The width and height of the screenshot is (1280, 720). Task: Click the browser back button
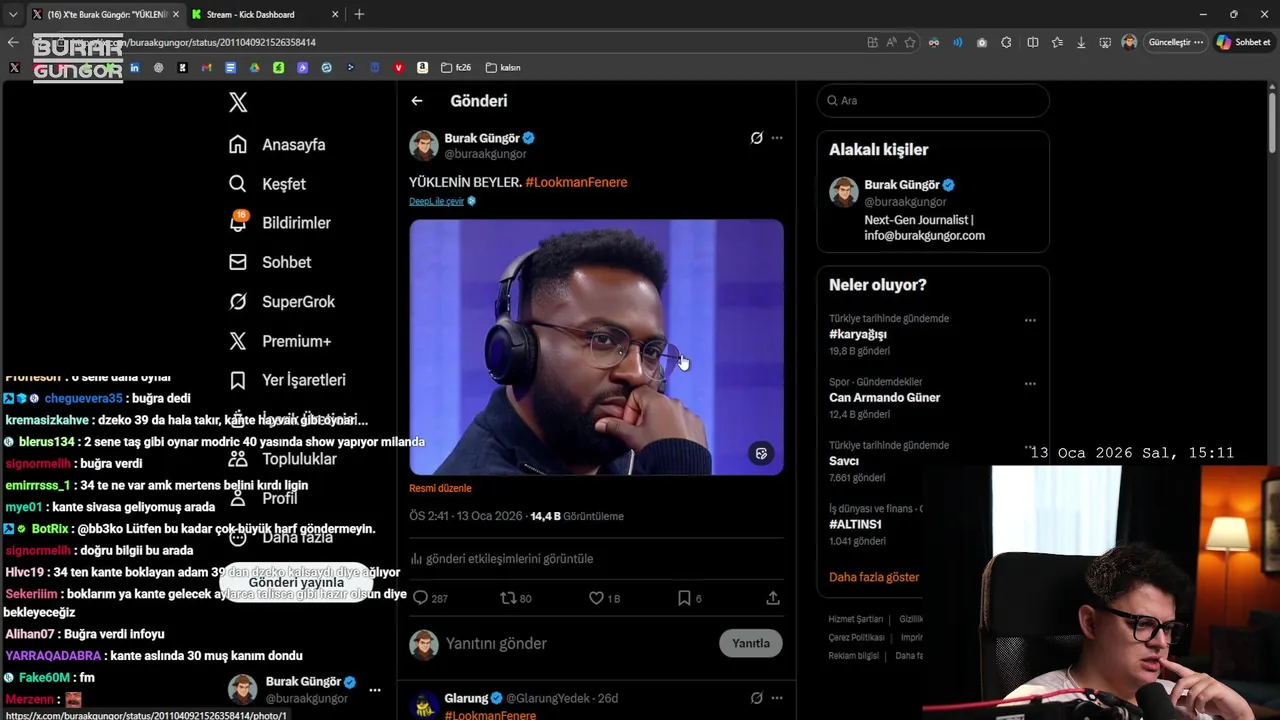(x=13, y=42)
